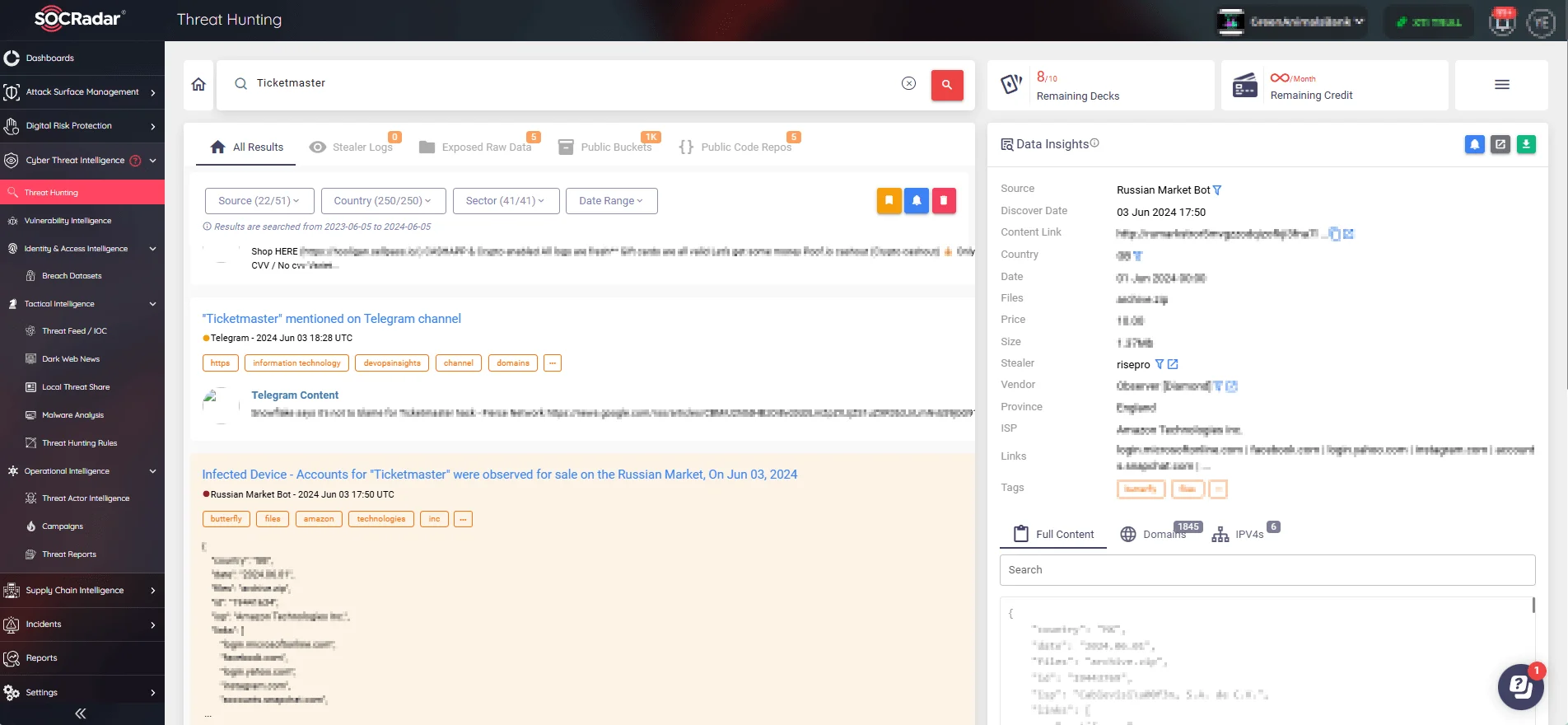1568x725 pixels.
Task: Open the help chat widget
Action: 1520,686
